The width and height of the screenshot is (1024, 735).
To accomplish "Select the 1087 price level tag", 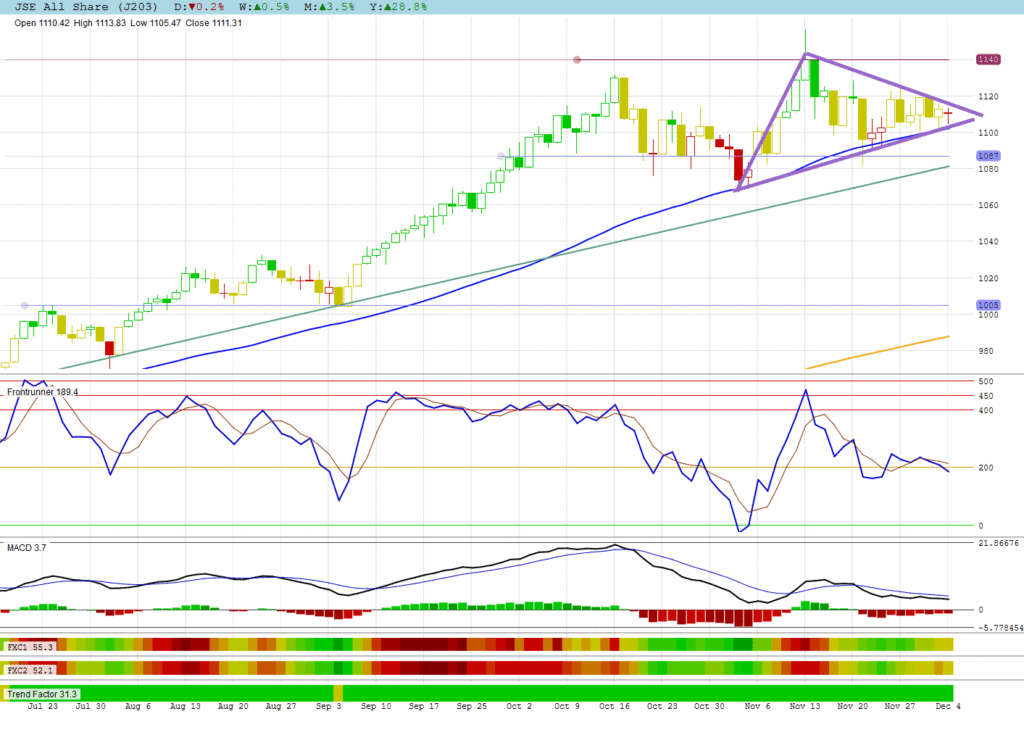I will tap(988, 156).
